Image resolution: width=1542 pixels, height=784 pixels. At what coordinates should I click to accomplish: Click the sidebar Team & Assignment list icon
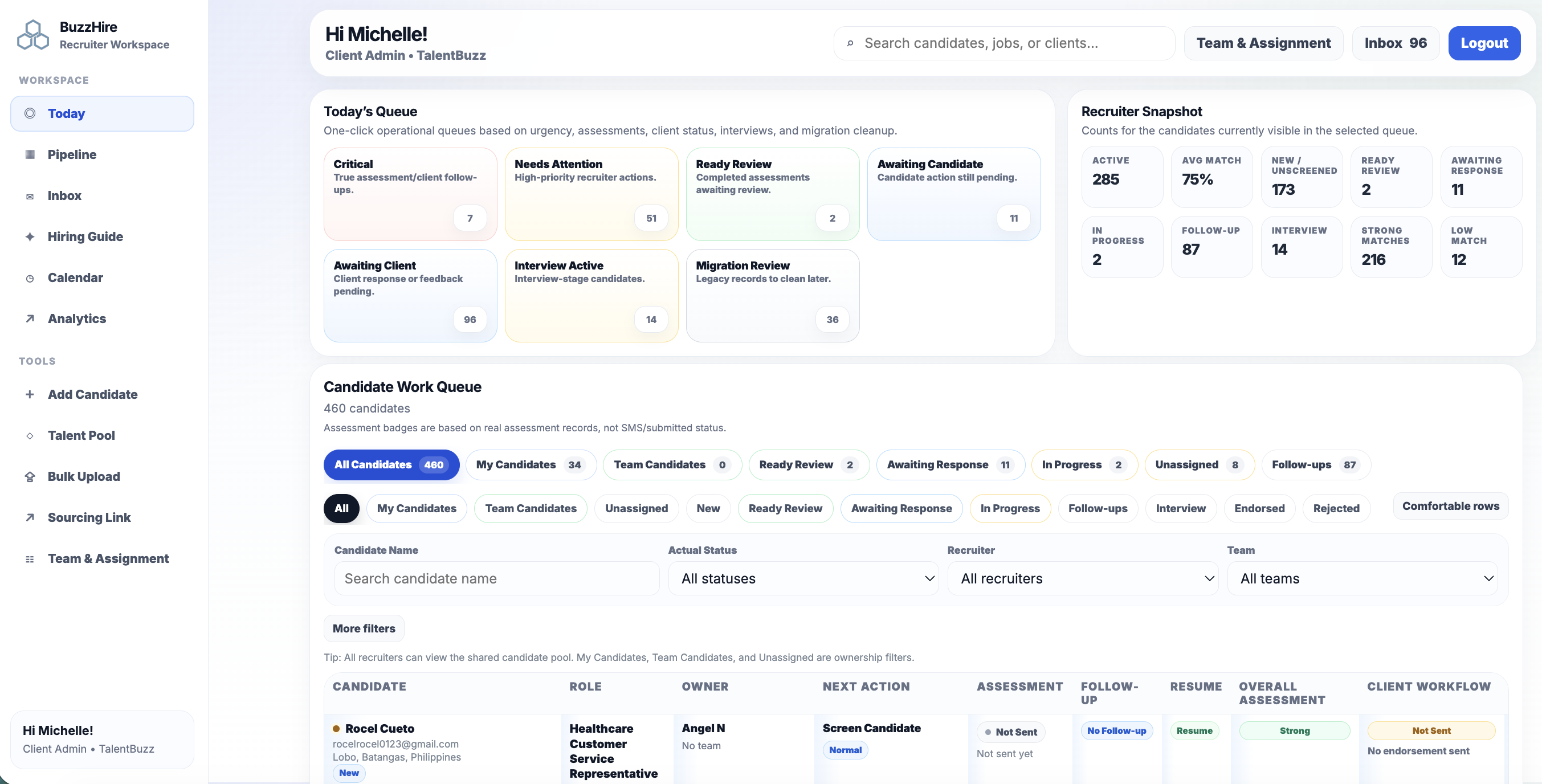click(x=30, y=559)
